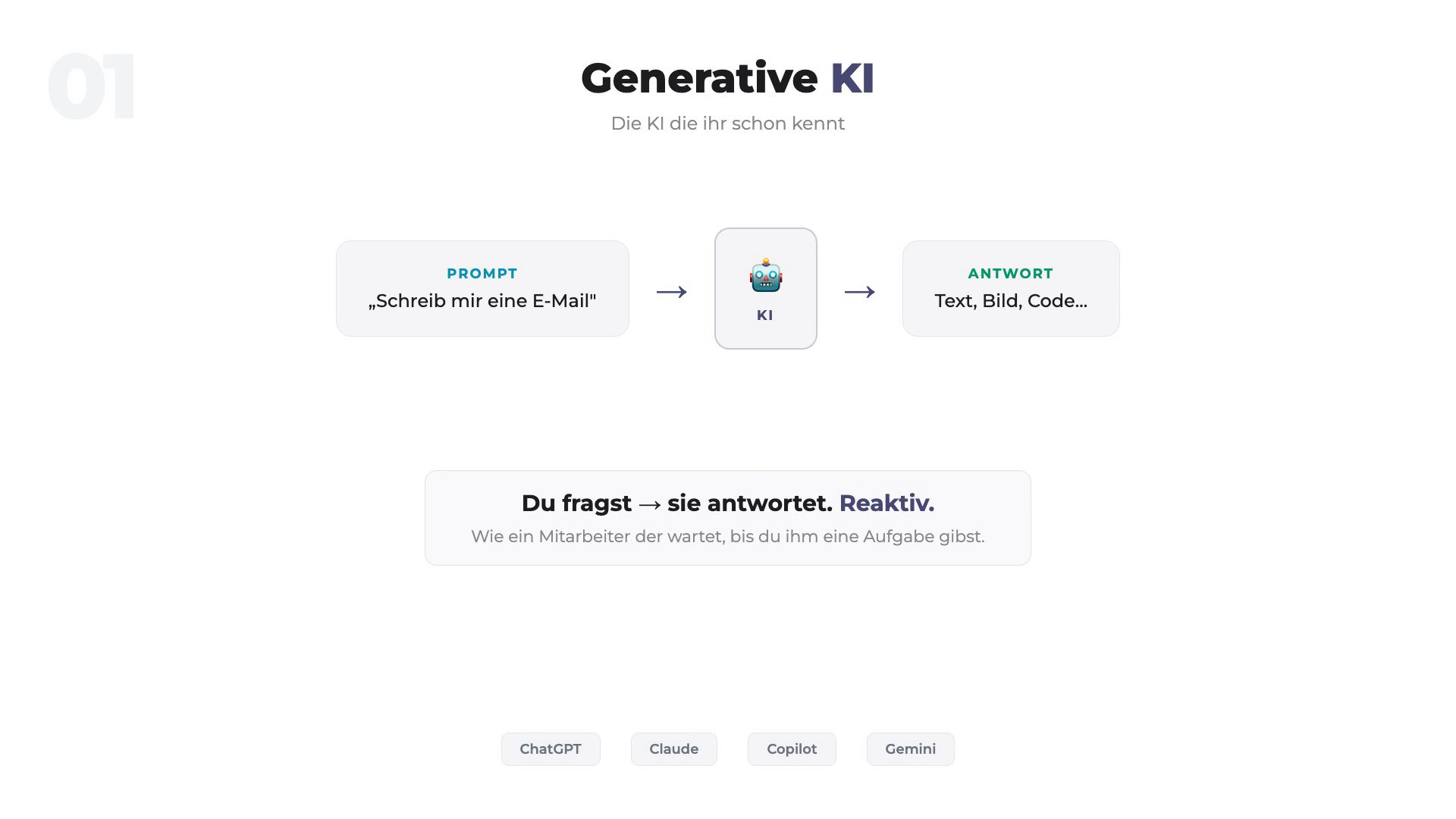Select the Gemini chip
The image size is (1456, 819).
[x=910, y=749]
